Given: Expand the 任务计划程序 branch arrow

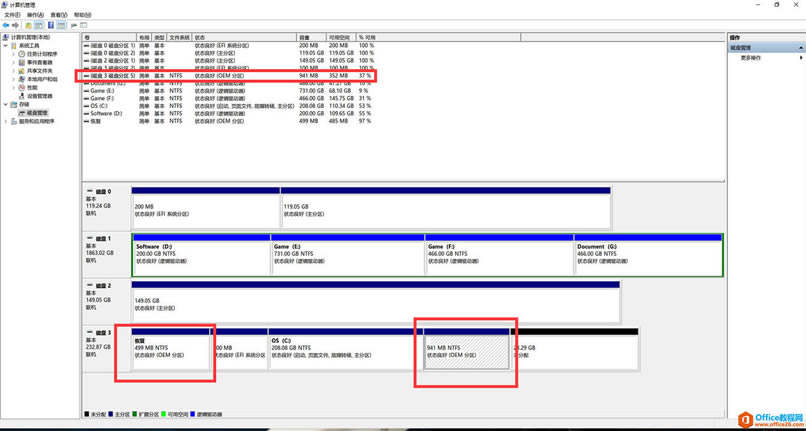Looking at the screenshot, I should point(14,54).
